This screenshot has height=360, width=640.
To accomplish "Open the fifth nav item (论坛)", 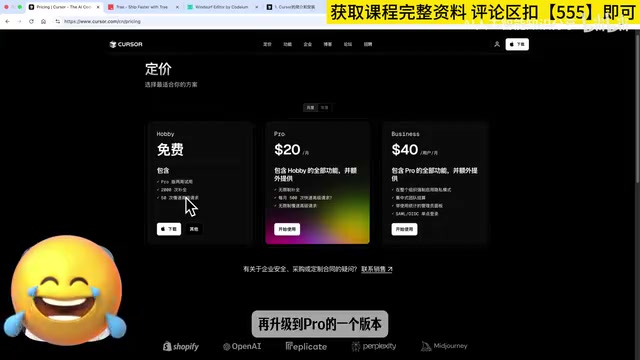I will point(347,44).
